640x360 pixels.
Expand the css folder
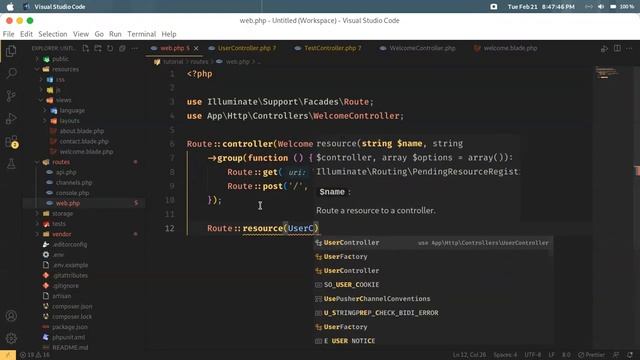coord(60,80)
